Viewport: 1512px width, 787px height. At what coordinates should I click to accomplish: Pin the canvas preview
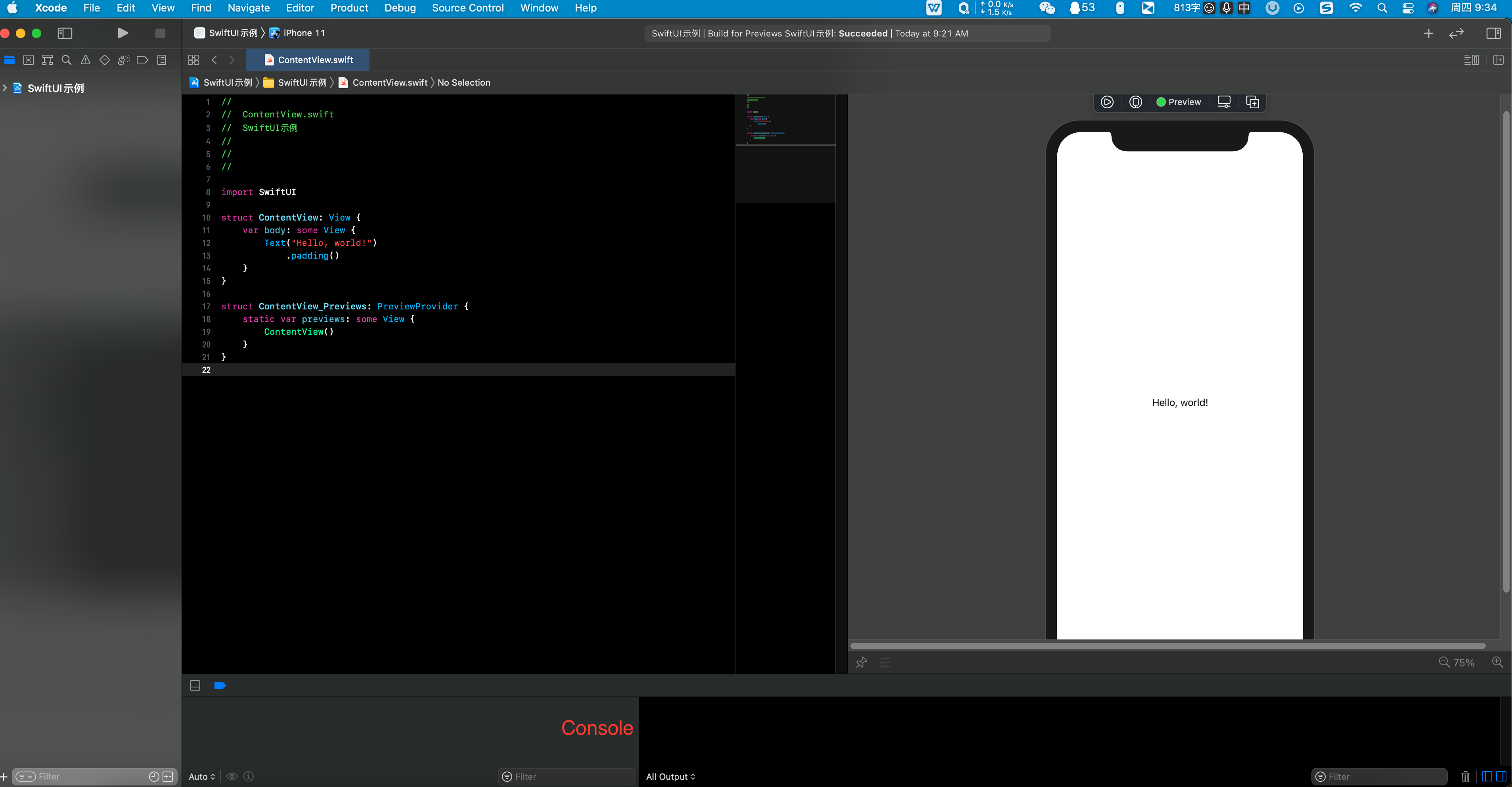(x=861, y=662)
